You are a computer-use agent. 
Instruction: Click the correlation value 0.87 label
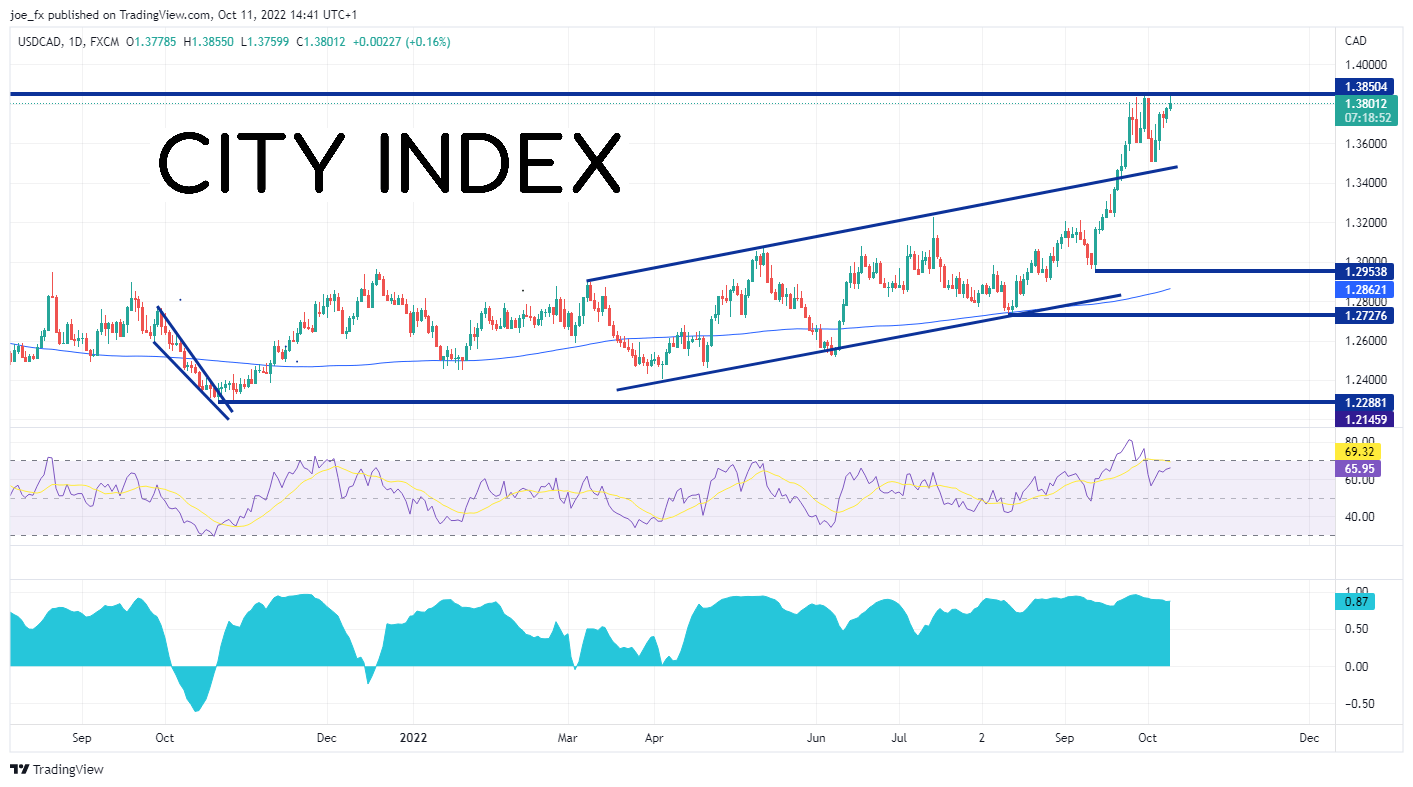(1354, 601)
